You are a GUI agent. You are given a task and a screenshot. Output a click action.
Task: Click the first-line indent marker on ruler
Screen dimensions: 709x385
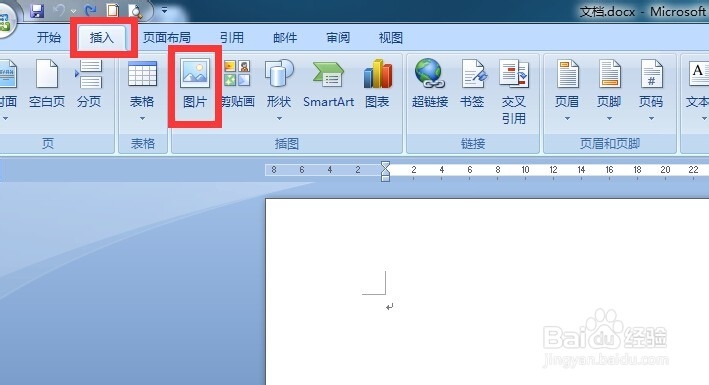coord(385,166)
